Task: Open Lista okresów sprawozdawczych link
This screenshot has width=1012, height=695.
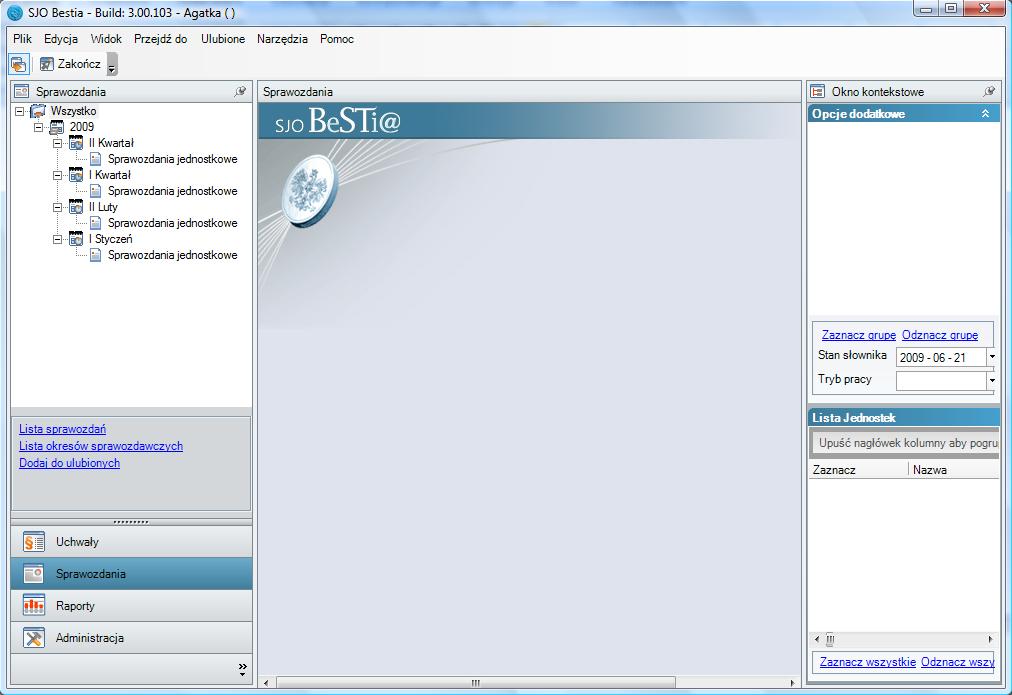Action: [101, 446]
